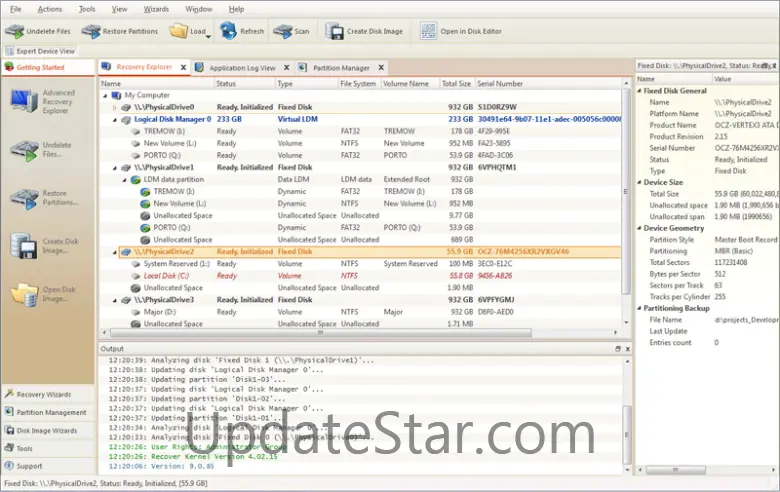Click the Open in Disk Editor icon
780x492 pixels.
[x=428, y=31]
